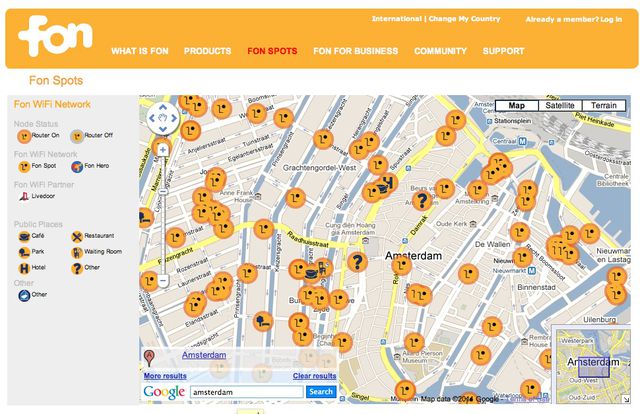Click the Google logo by search box
The image size is (640, 414).
pyautogui.click(x=164, y=392)
